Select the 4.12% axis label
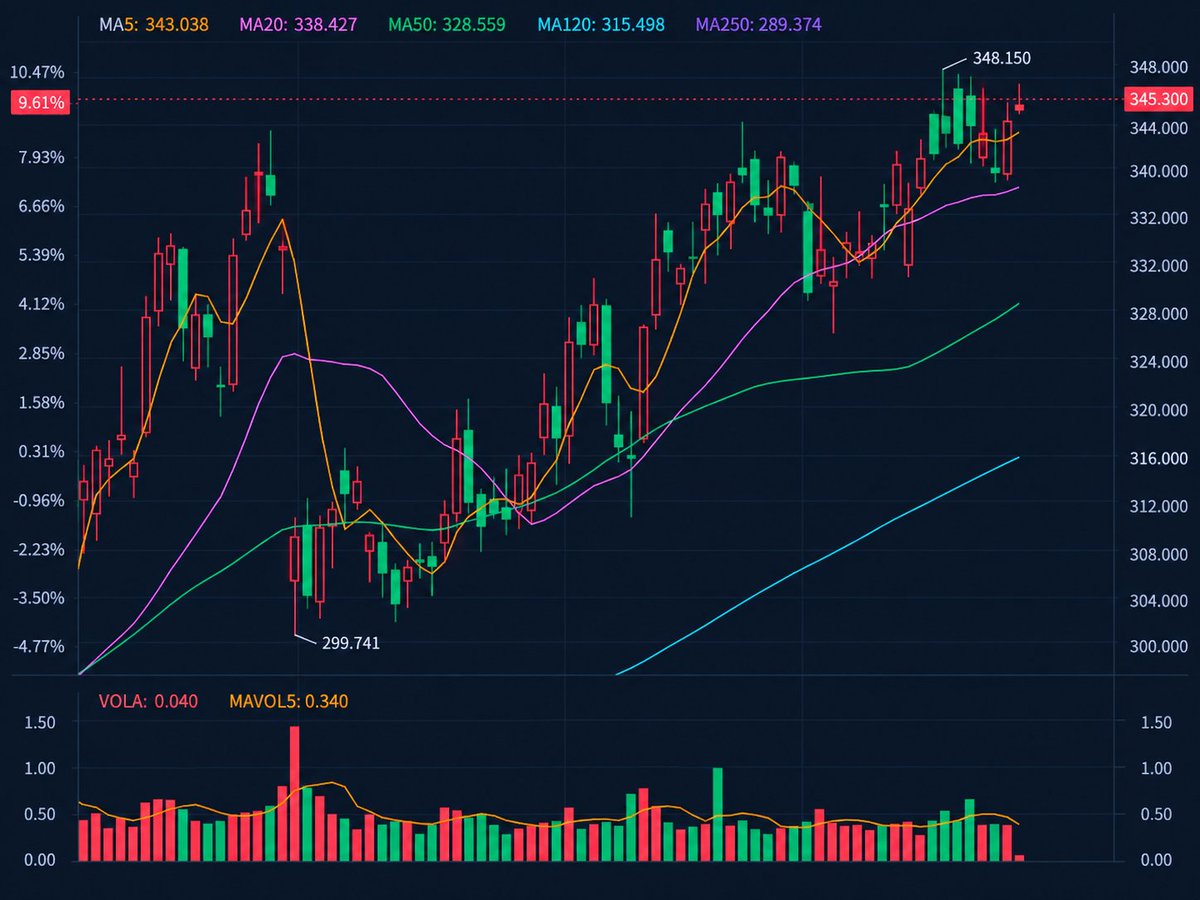This screenshot has height=900, width=1200. 40,304
